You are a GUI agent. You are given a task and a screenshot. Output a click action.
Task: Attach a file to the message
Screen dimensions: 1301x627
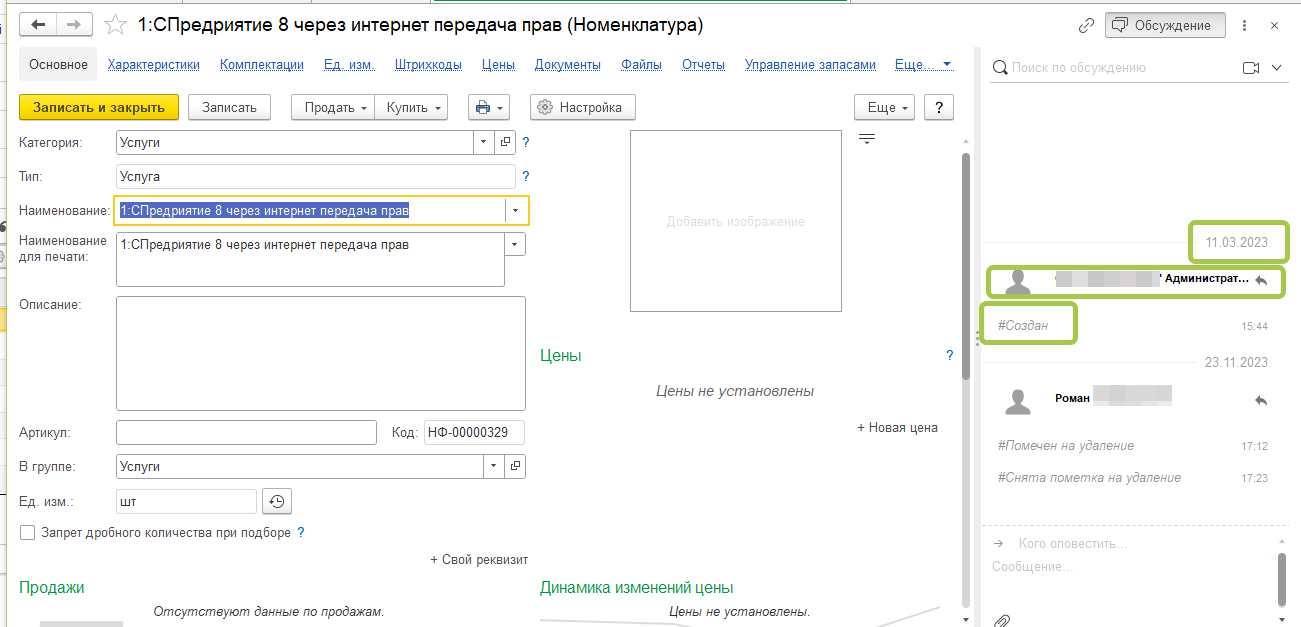pyautogui.click(x=1001, y=620)
